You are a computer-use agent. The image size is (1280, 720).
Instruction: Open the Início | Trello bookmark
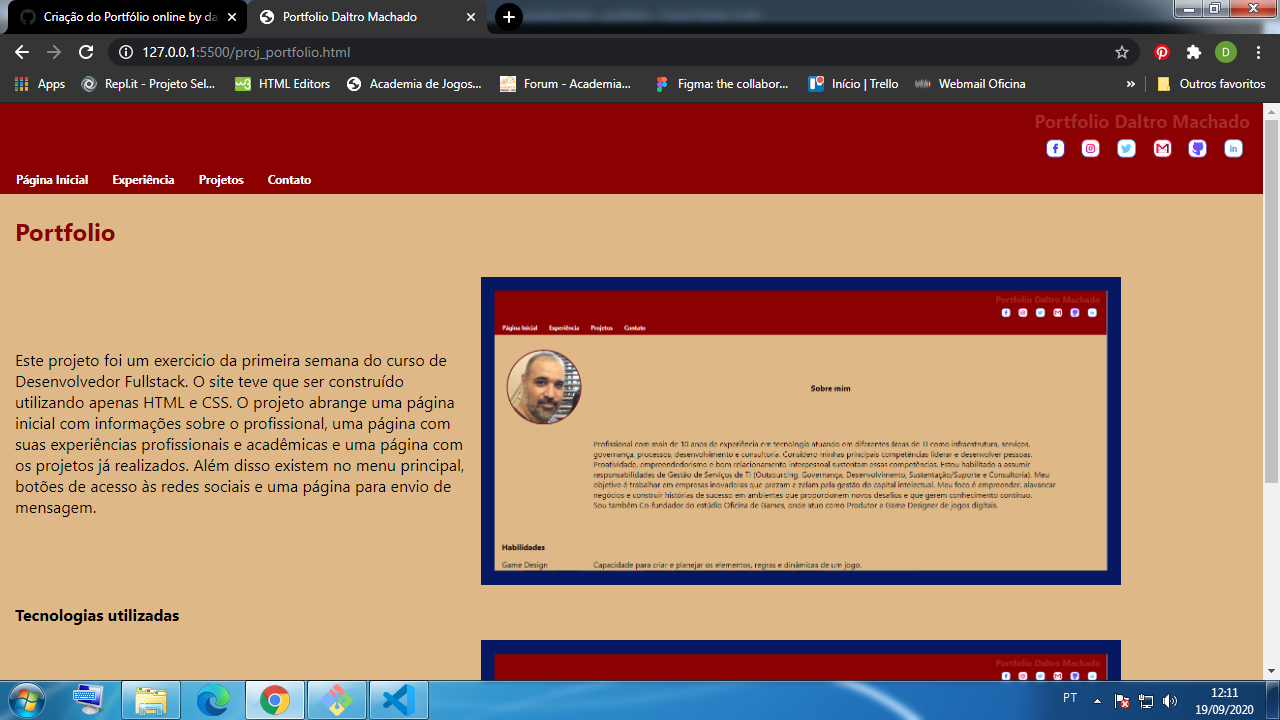(854, 84)
